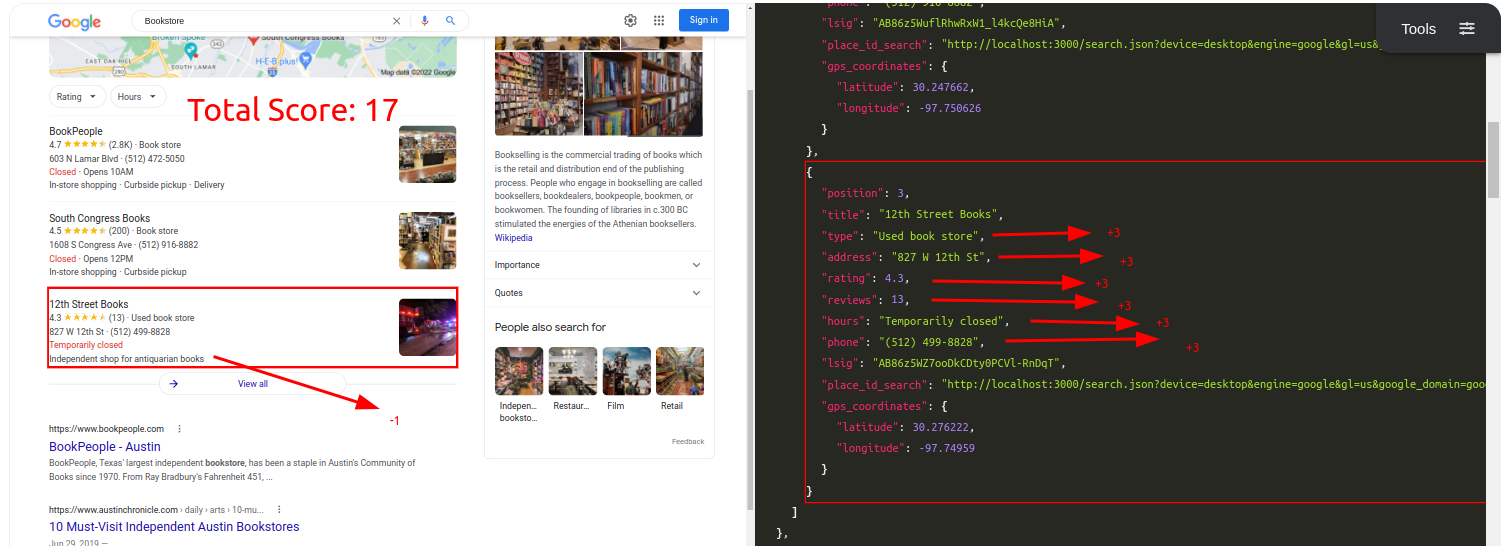Image resolution: width=1509 pixels, height=546 pixels.
Task: Select the "827 W 12th St" JSON value
Action: coord(939,257)
